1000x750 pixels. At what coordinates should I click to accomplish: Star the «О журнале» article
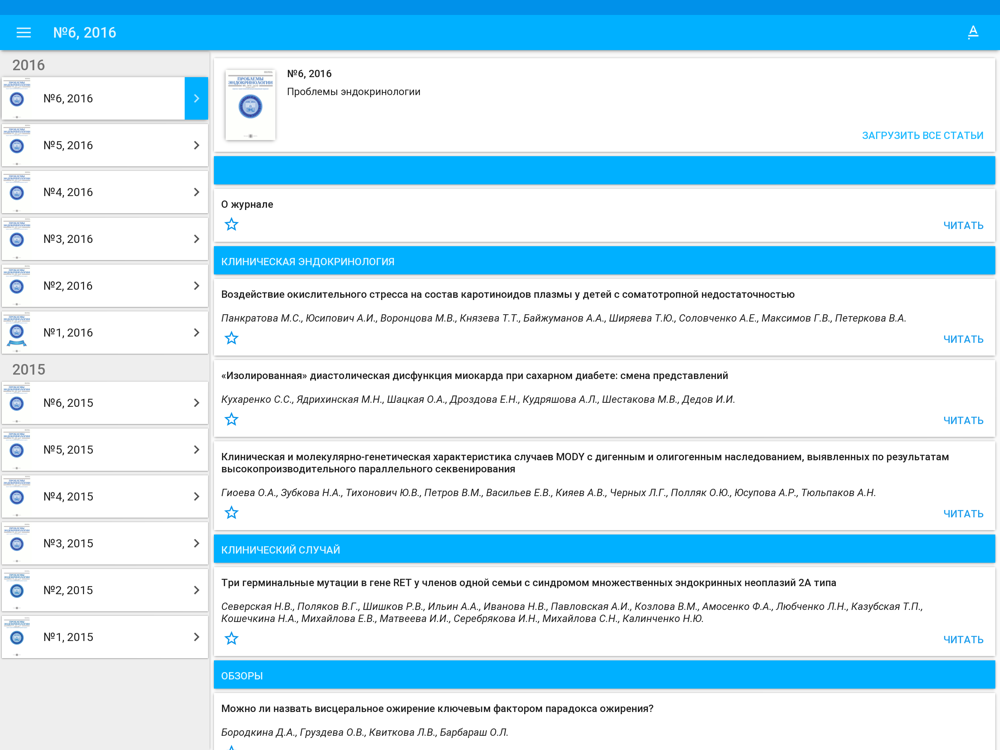coord(232,224)
